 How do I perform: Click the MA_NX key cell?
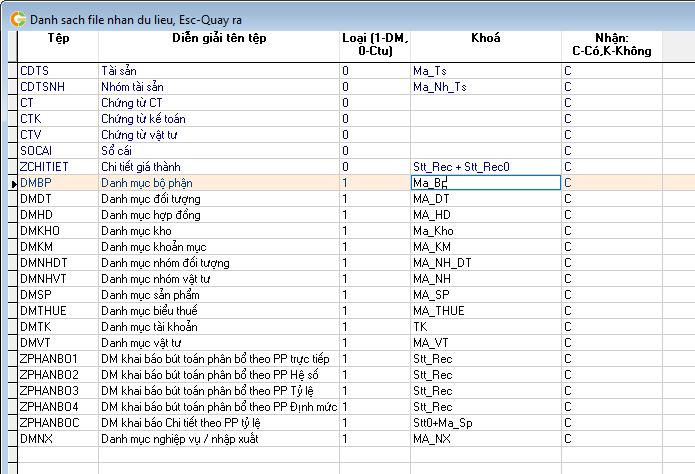486,438
